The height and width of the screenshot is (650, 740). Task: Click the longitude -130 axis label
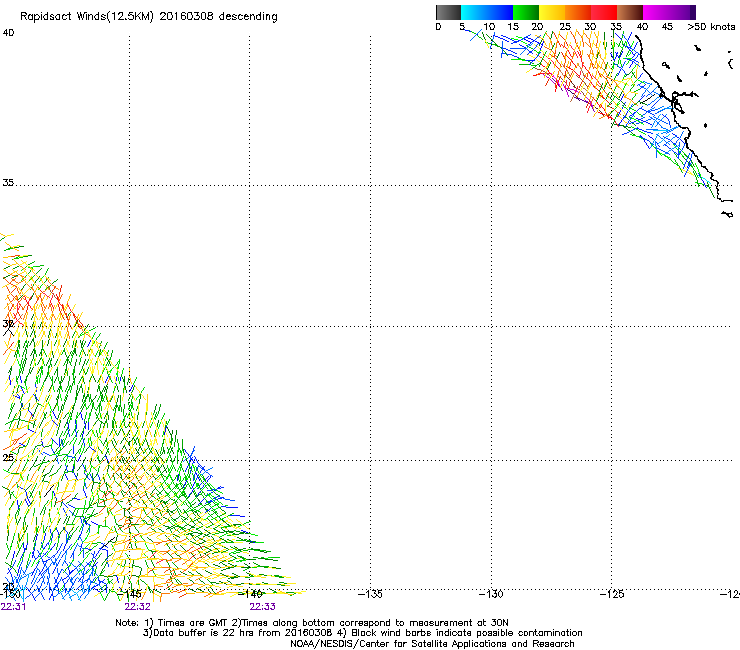(x=491, y=594)
